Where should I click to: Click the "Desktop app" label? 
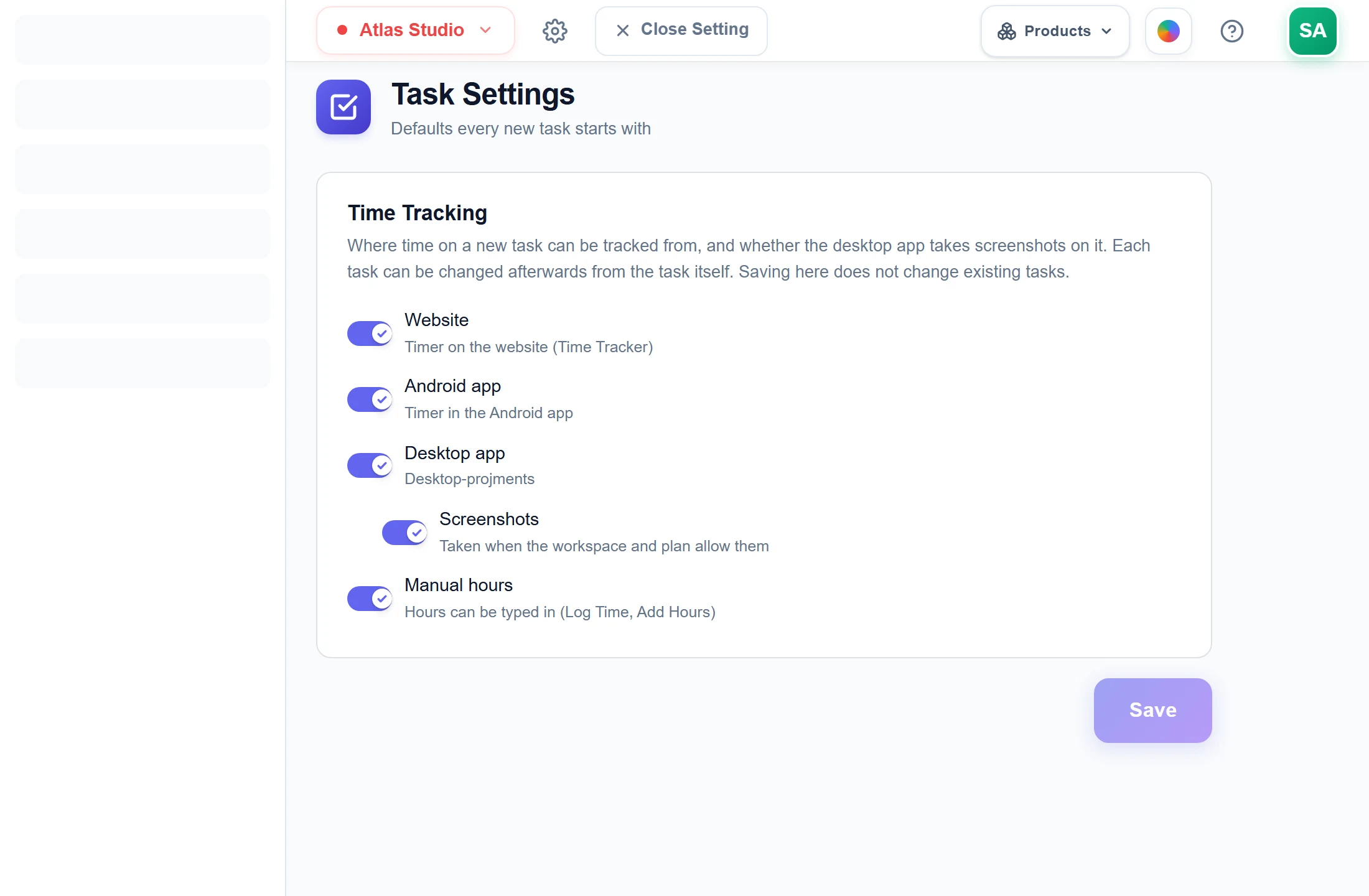click(x=454, y=453)
